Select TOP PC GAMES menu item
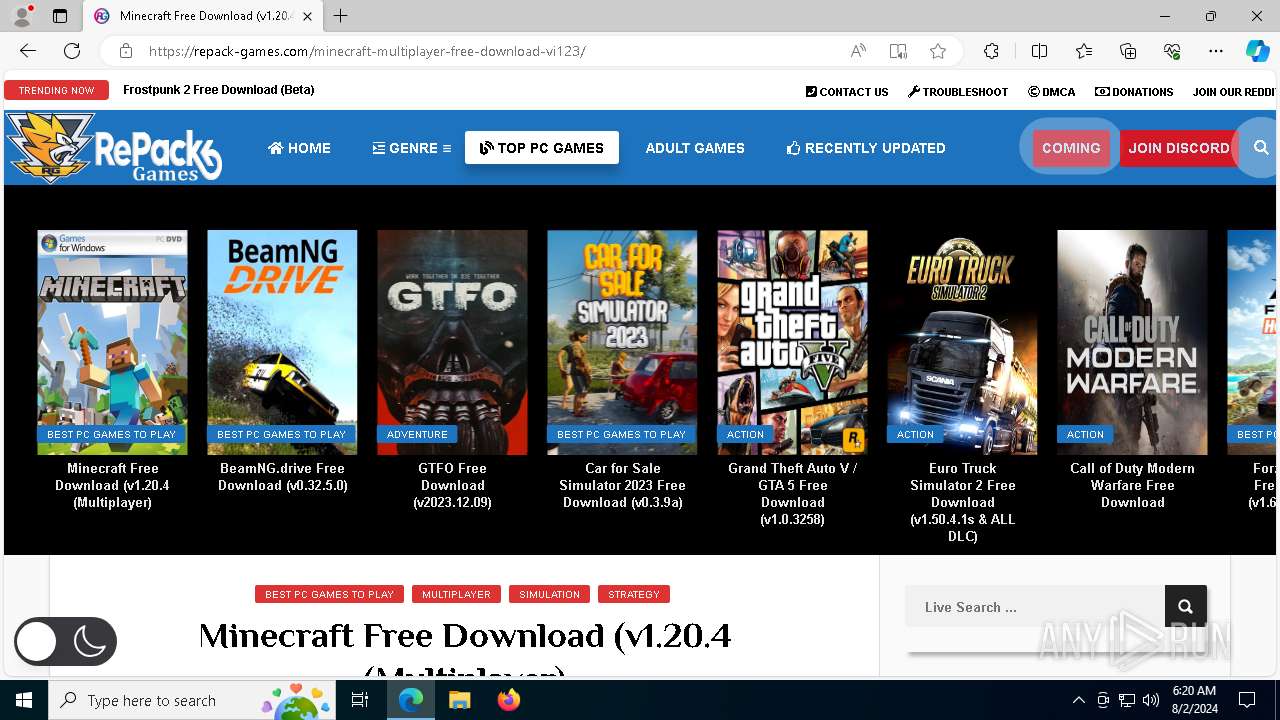 coord(541,148)
